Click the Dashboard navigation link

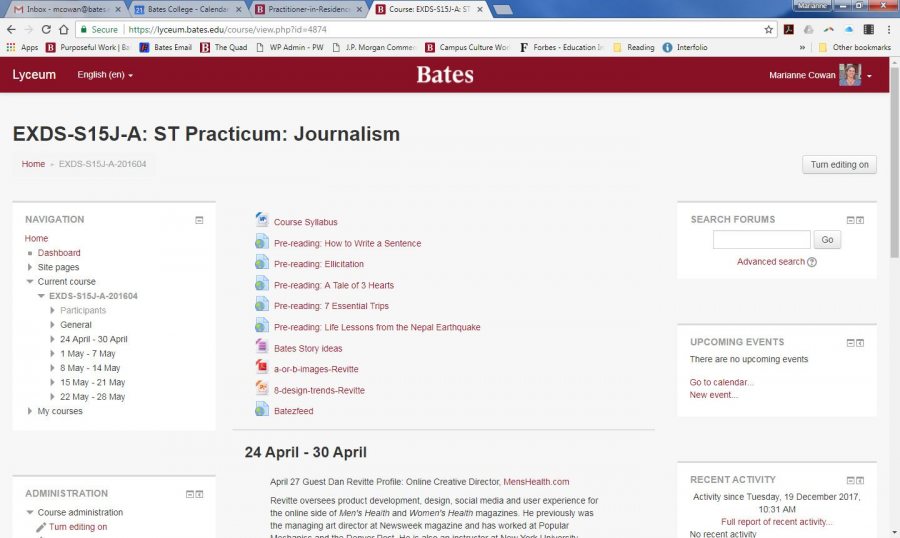click(x=59, y=253)
